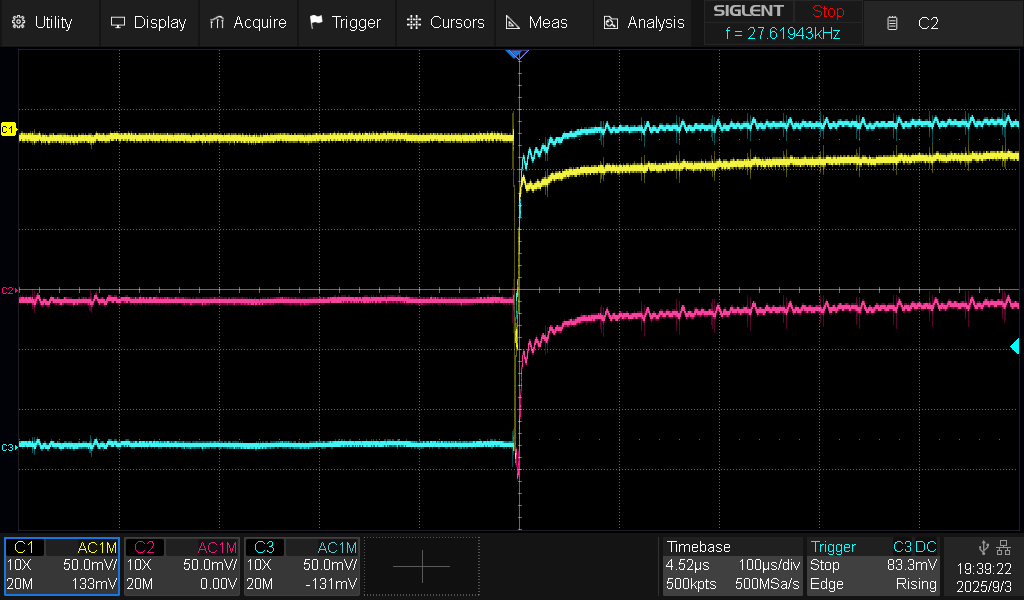Screen dimensions: 1024x600
Task: Open the Meas measurement menu
Action: point(536,22)
